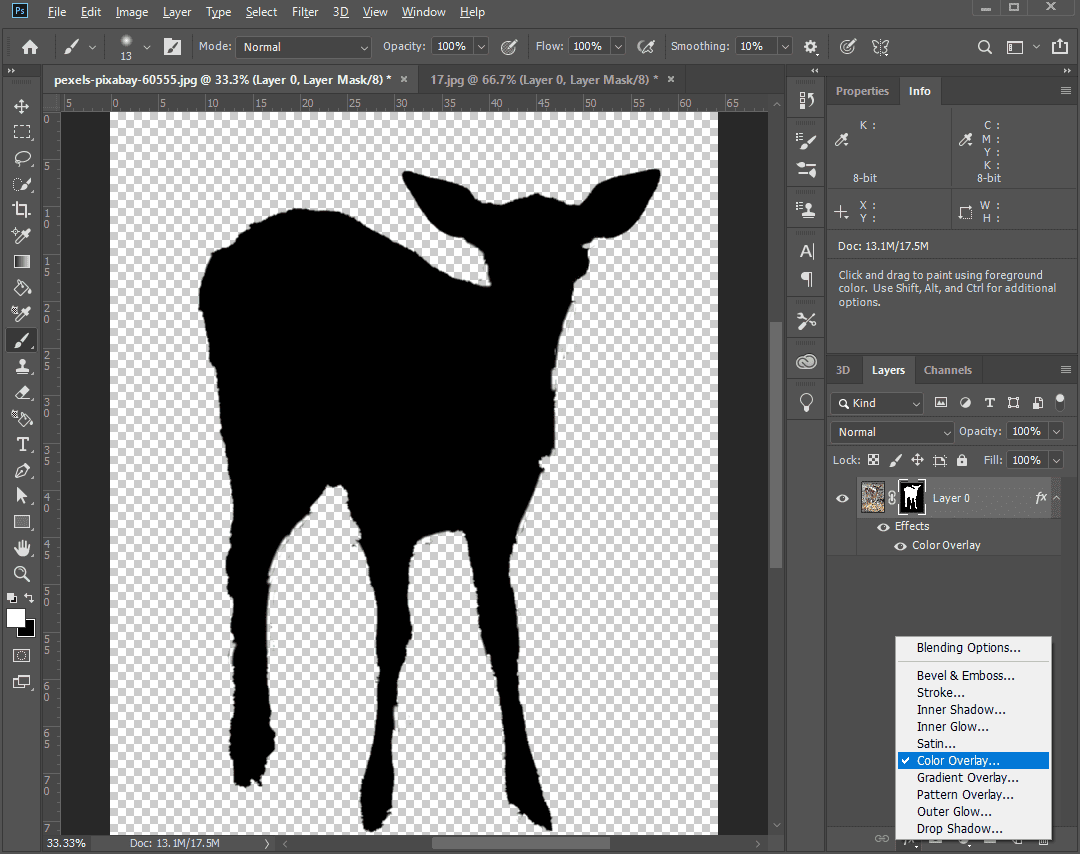Select the Horizontal Type tool
Viewport: 1080px width, 854px height.
(x=22, y=444)
